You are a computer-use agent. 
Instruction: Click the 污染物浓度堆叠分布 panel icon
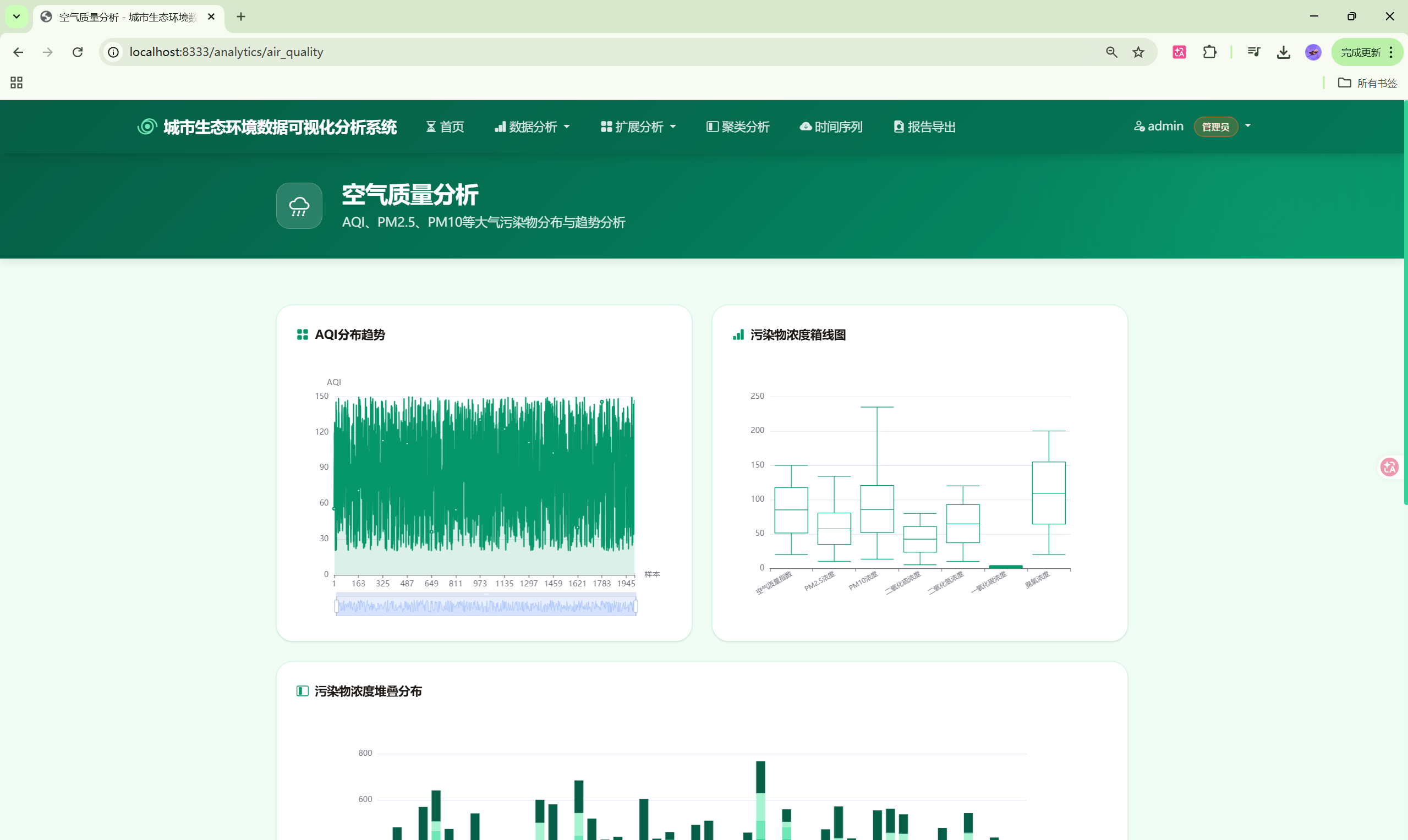click(302, 690)
